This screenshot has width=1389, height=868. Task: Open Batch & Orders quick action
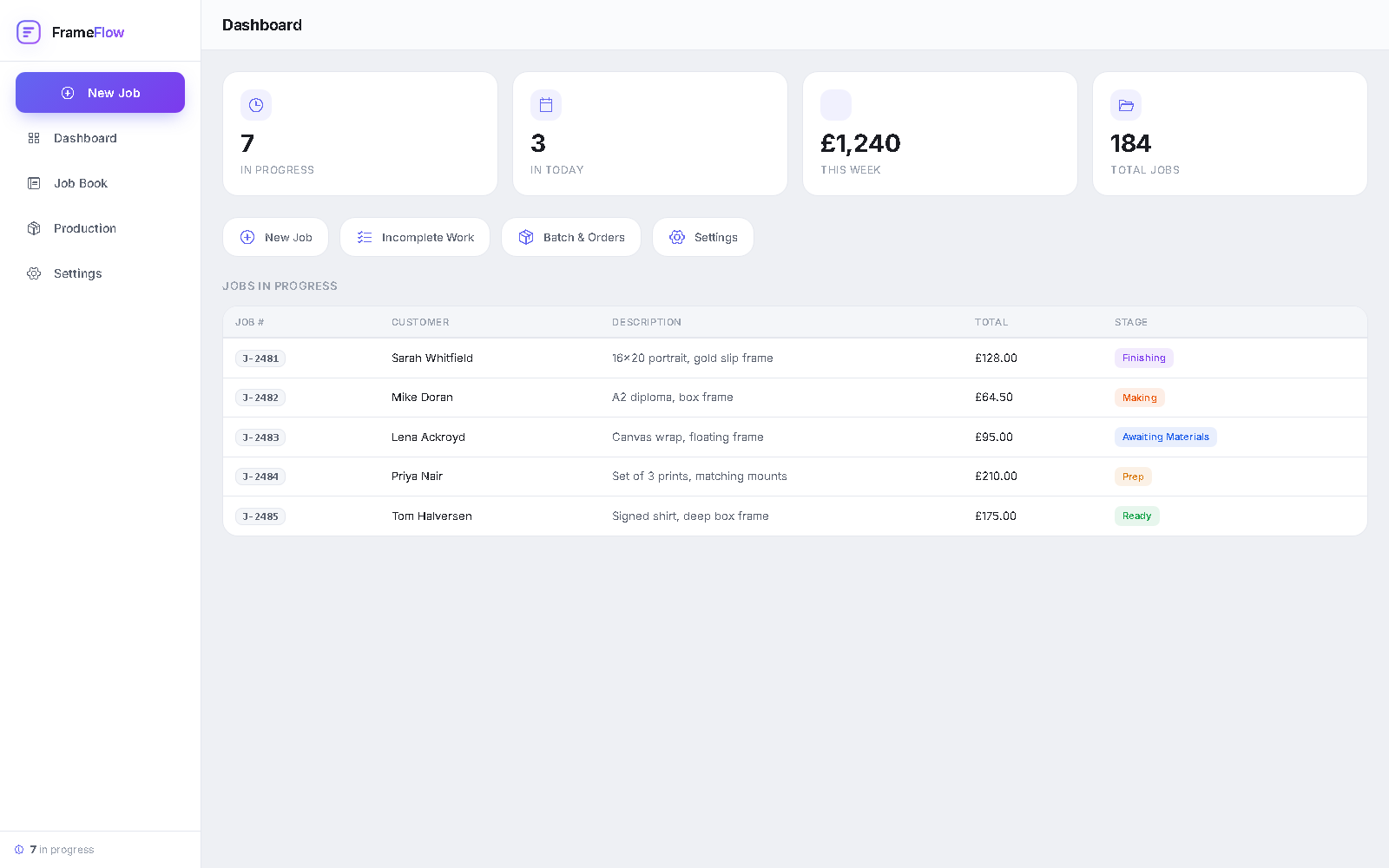click(571, 237)
